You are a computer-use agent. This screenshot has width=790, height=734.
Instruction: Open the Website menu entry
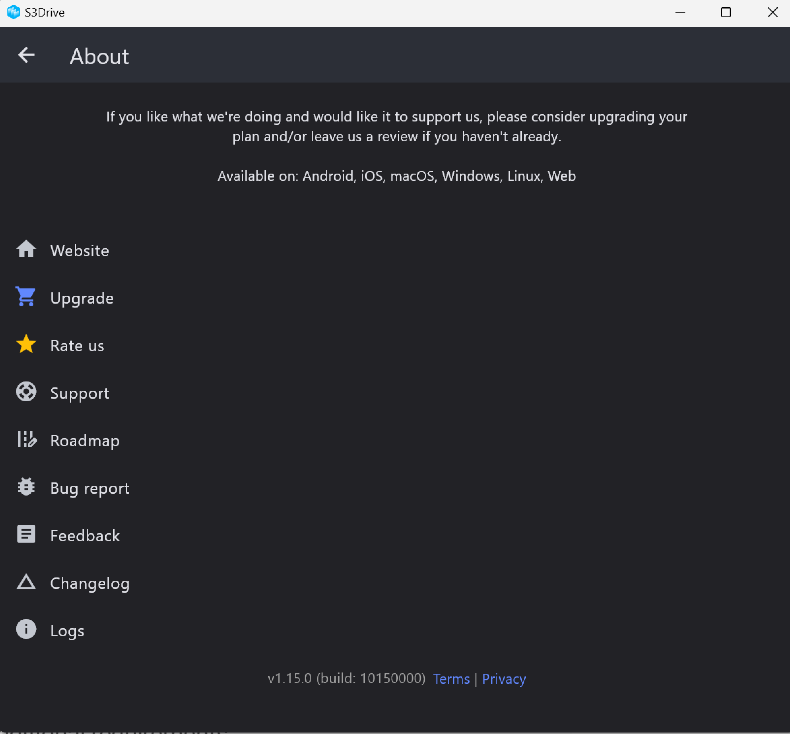click(80, 251)
